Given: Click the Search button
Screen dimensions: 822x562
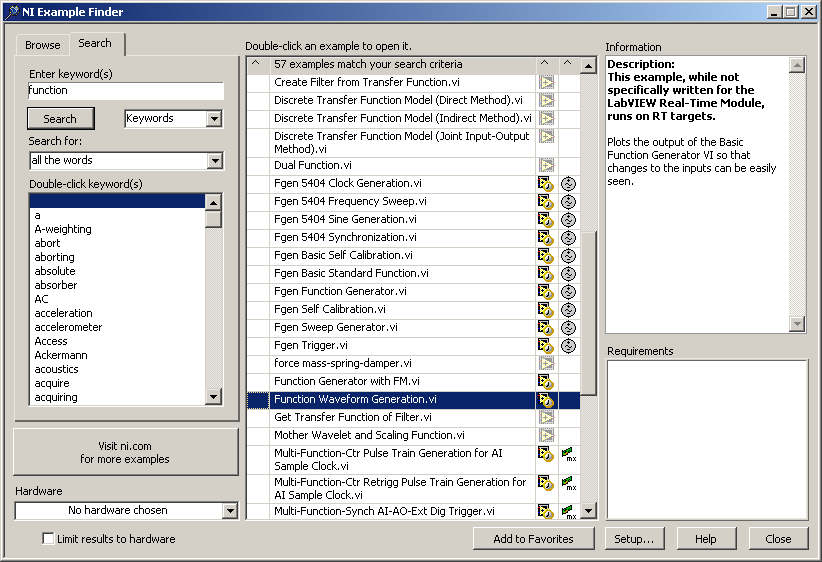Looking at the screenshot, I should [60, 118].
